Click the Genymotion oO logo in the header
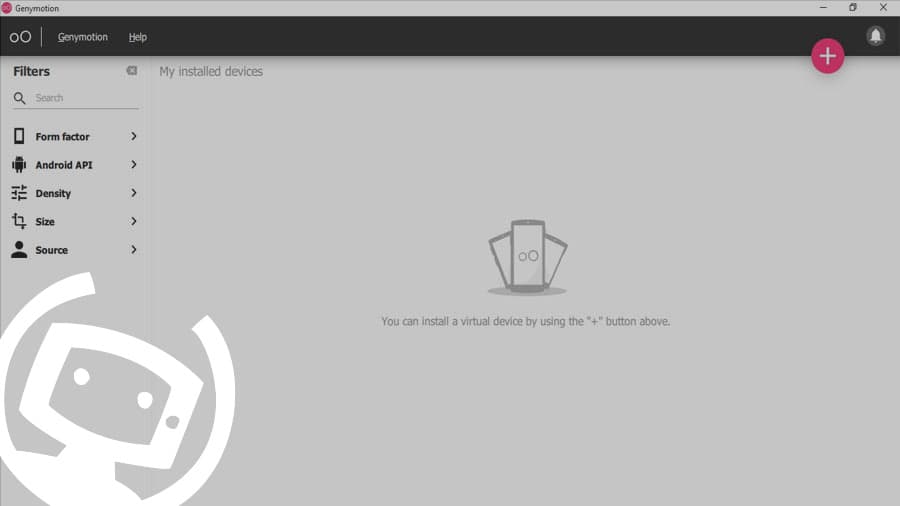Image resolution: width=900 pixels, height=506 pixels. (x=20, y=37)
